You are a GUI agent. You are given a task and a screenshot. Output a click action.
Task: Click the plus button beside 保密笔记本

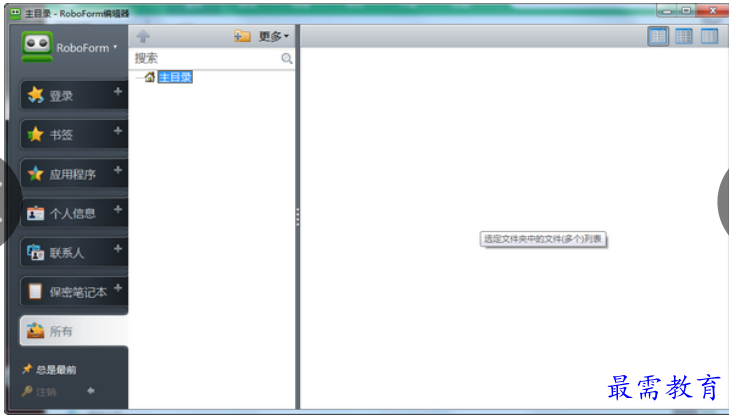[118, 288]
